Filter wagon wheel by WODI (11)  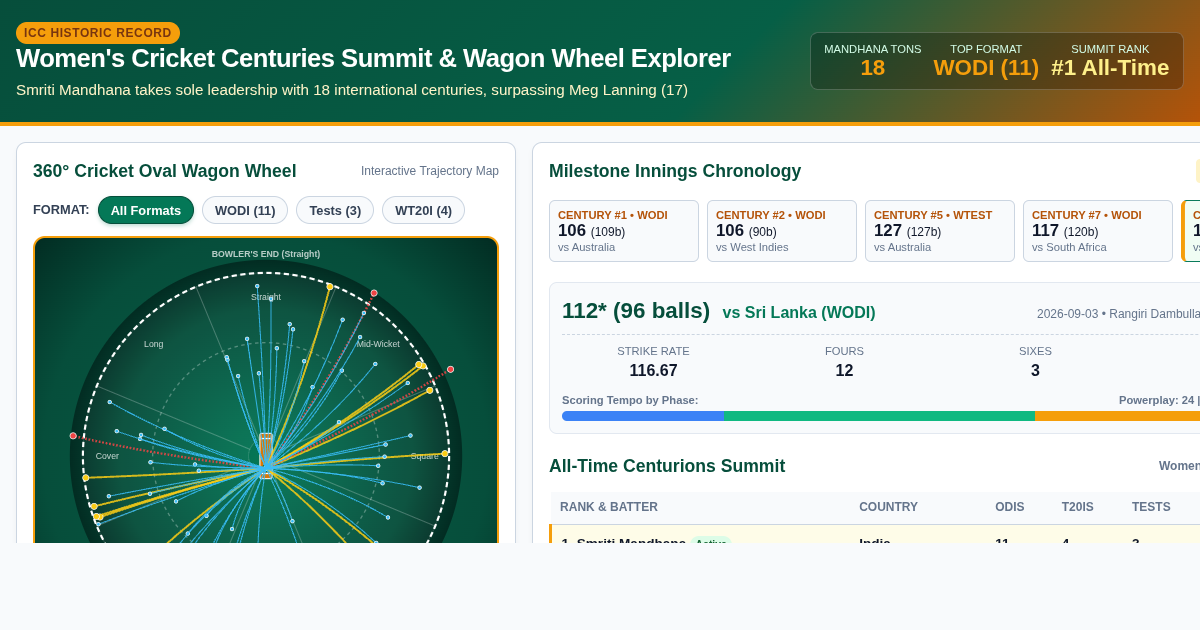[245, 210]
